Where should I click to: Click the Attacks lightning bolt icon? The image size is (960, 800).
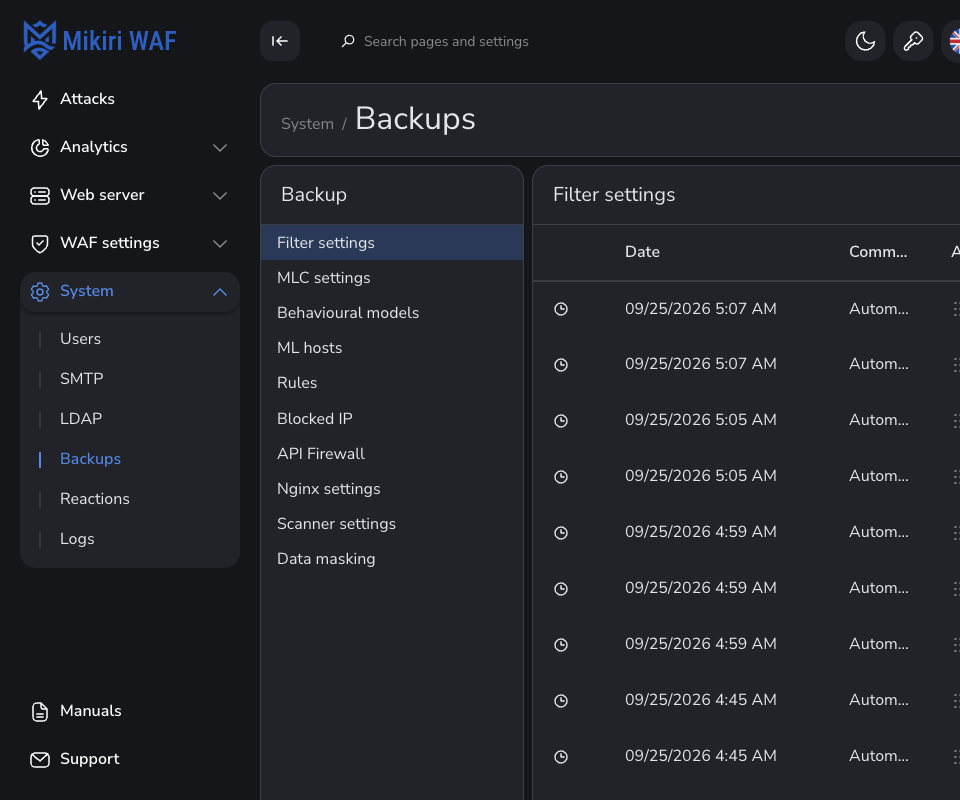pyautogui.click(x=40, y=99)
